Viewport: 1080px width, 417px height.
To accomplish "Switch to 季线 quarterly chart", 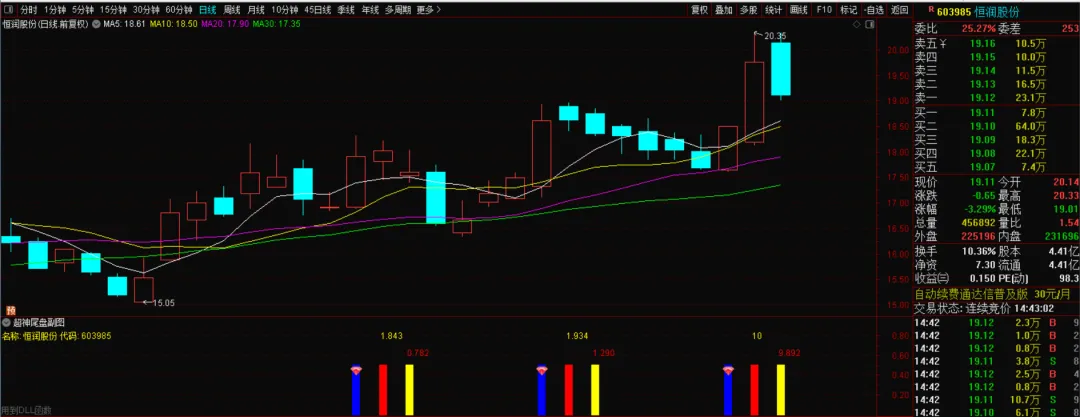I will coord(346,10).
